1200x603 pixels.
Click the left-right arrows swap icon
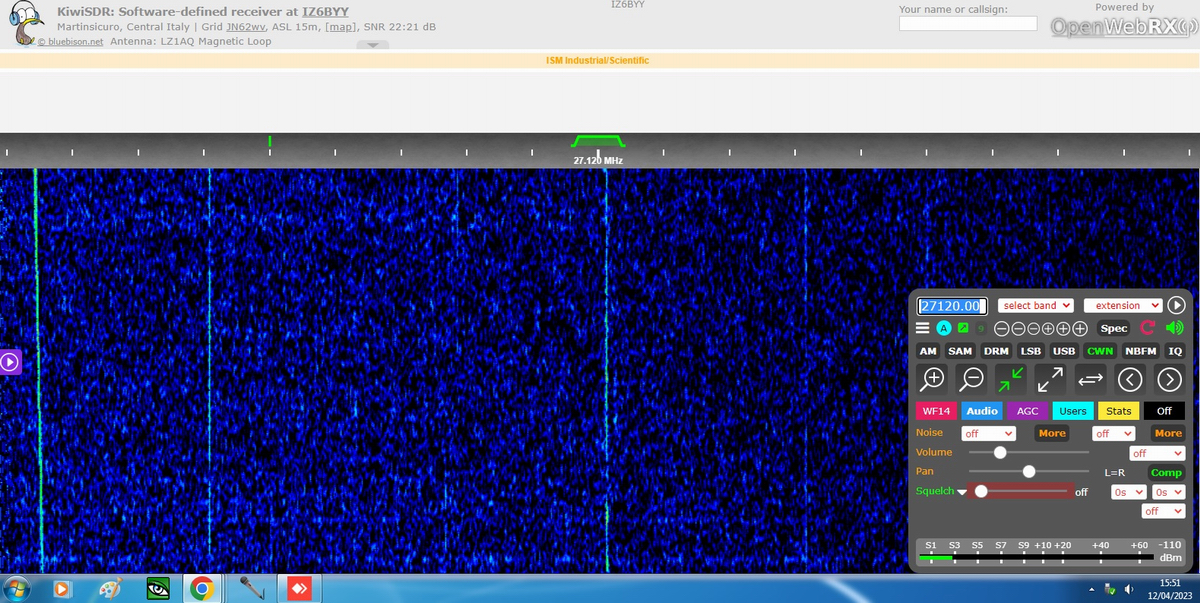tap(1090, 379)
